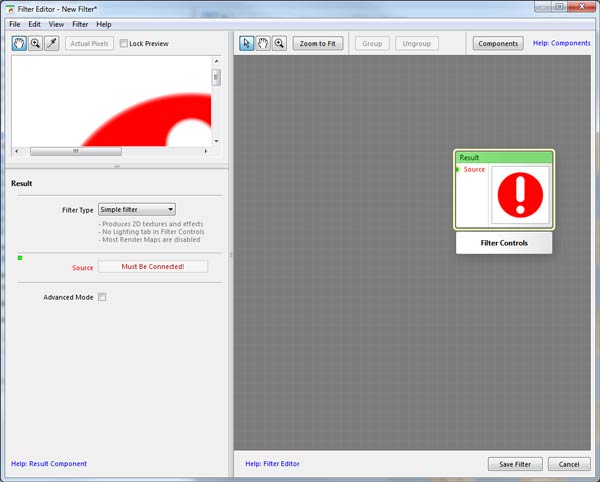Viewport: 600px width, 482px height.
Task: Click the 'Most Render Maps are disabled' note
Action: (149, 240)
